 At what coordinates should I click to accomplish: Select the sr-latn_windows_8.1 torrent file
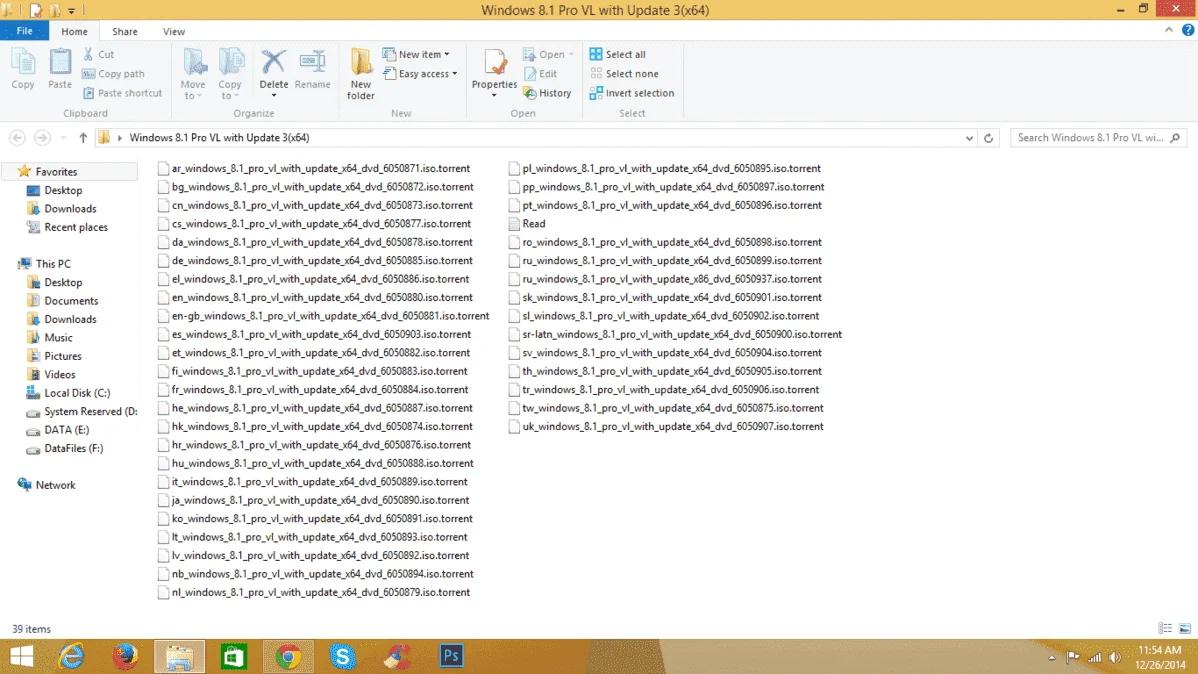[x=675, y=334]
